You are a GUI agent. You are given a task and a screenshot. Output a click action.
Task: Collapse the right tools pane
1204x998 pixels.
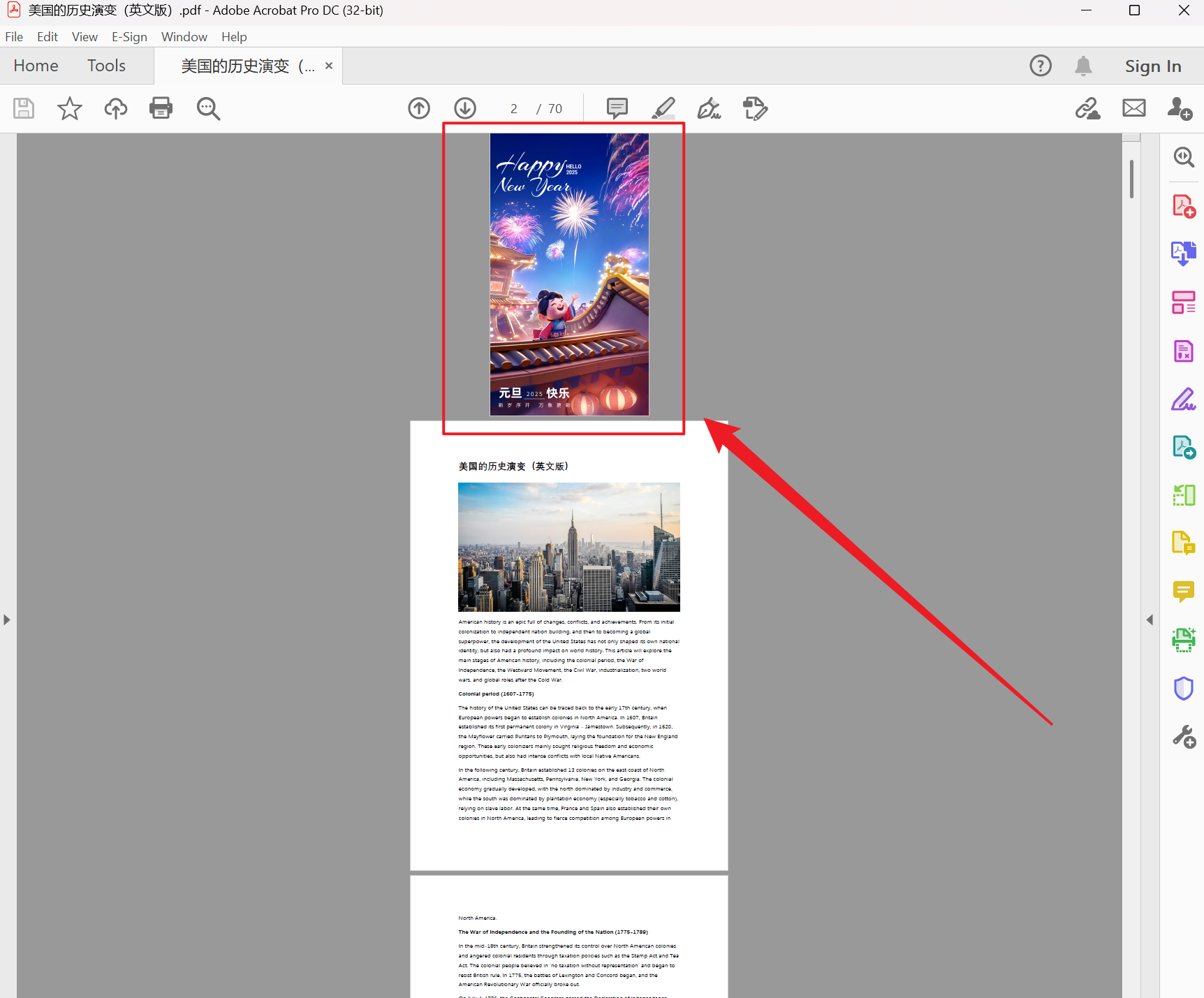[x=1149, y=619]
